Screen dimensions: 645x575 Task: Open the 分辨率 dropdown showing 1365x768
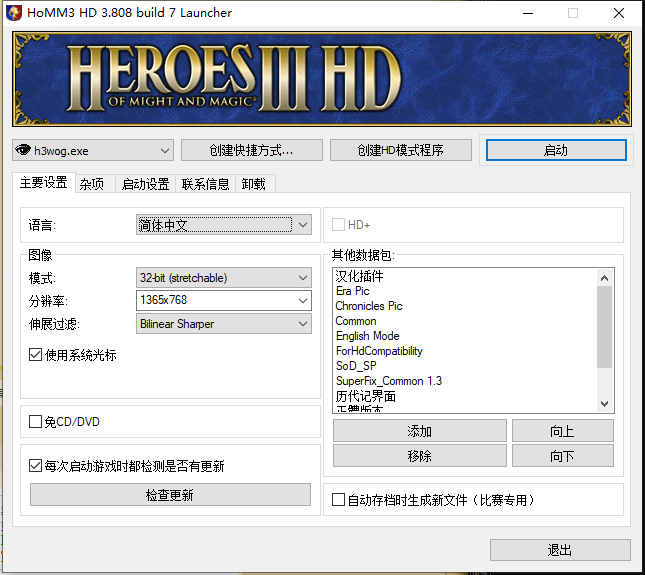point(224,301)
